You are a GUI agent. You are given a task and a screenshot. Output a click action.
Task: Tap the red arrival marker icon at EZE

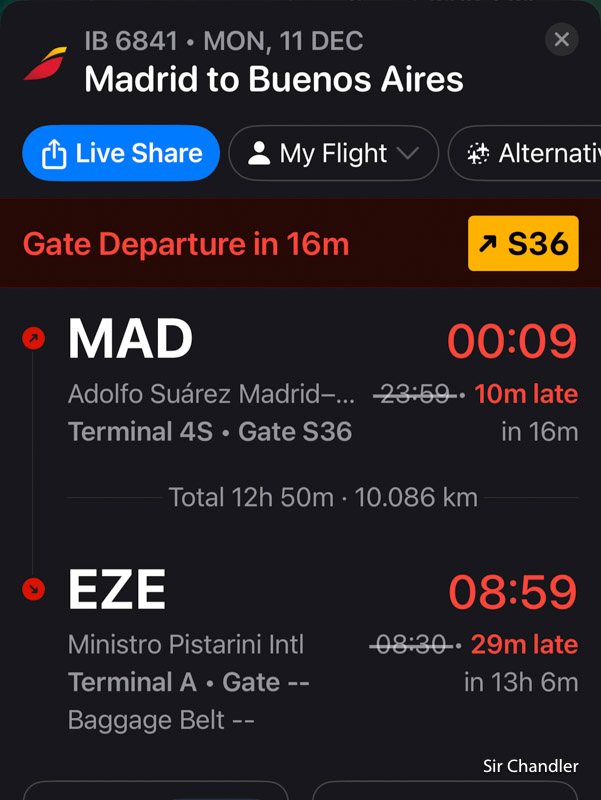coord(33,590)
